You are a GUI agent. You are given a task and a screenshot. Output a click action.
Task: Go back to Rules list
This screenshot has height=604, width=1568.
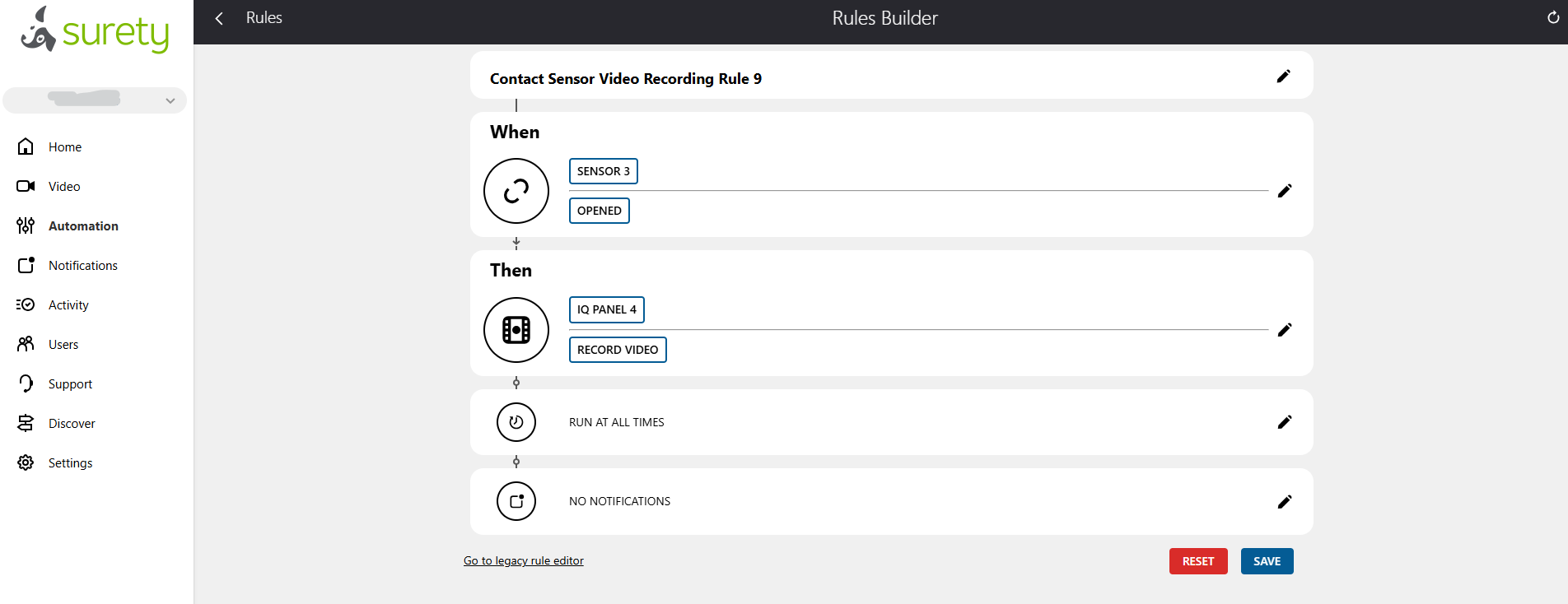[x=220, y=18]
